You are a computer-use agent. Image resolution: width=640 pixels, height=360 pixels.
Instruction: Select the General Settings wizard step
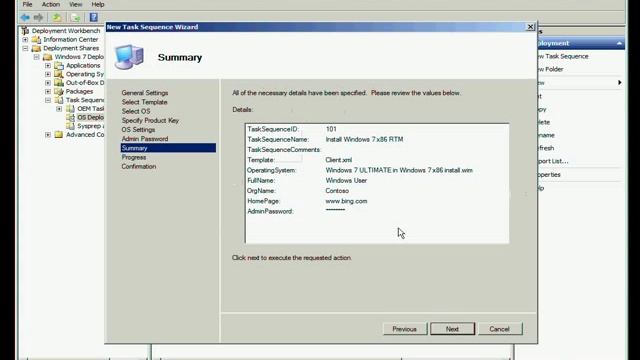(144, 93)
